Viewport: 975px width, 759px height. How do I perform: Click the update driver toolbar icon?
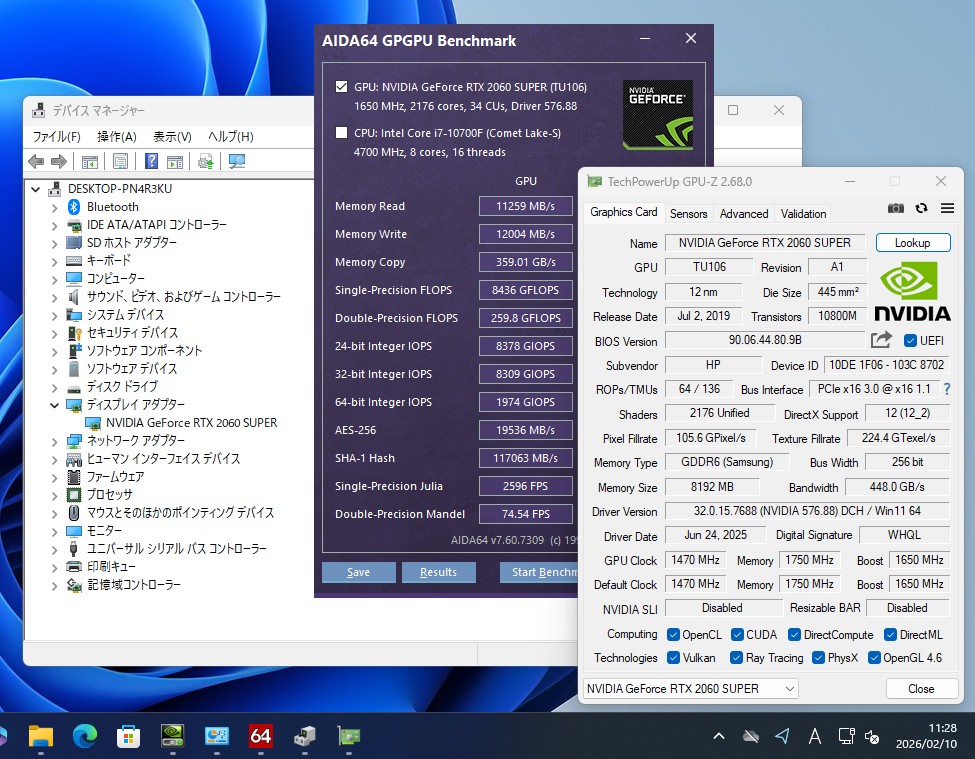206,161
